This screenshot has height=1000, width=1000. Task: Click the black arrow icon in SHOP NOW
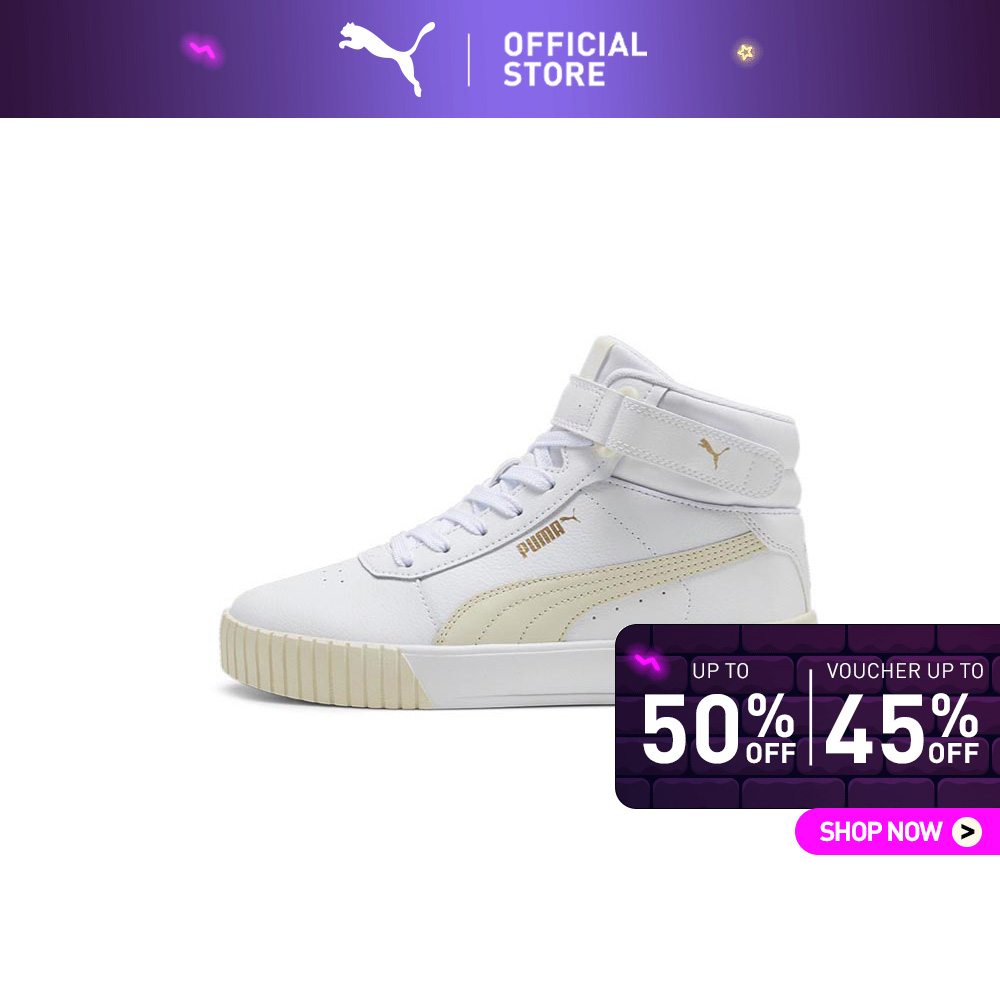pyautogui.click(x=967, y=832)
